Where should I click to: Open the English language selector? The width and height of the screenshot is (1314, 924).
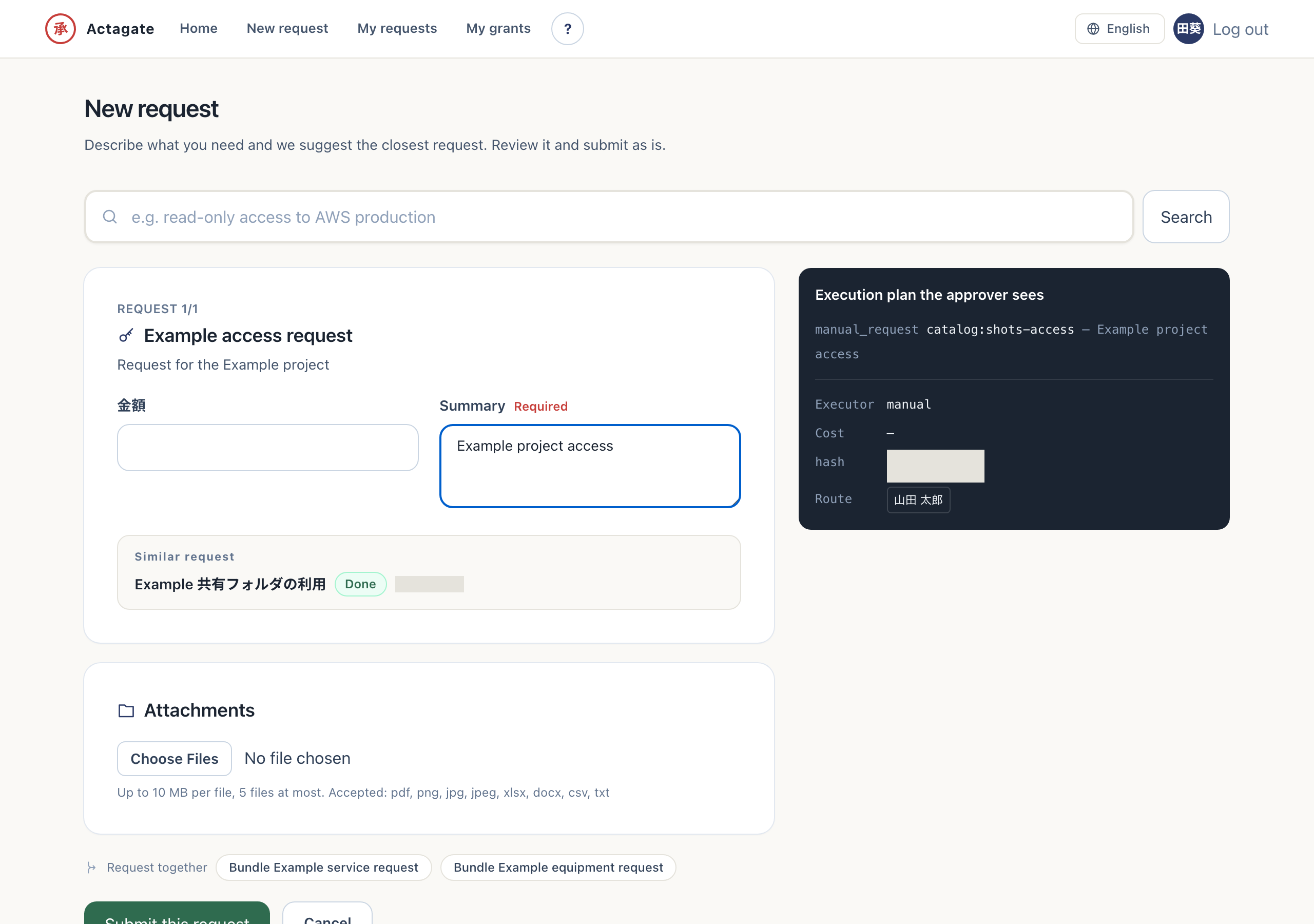pyautogui.click(x=1119, y=29)
